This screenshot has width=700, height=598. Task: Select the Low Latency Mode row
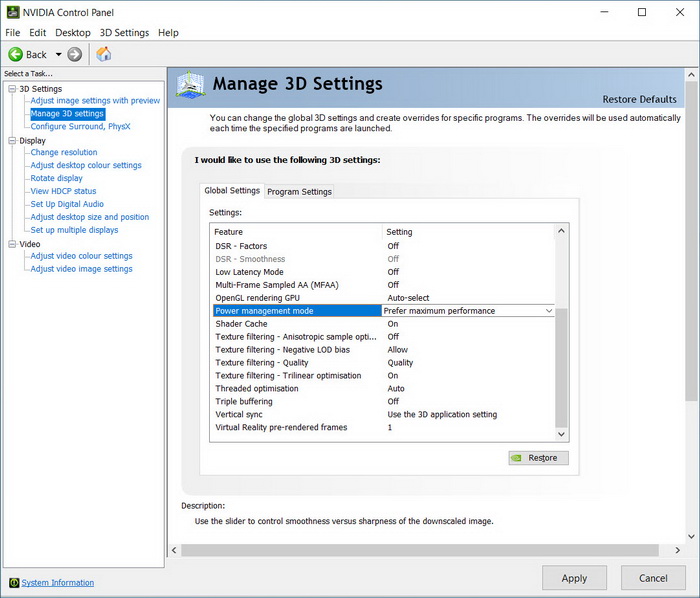pos(383,272)
